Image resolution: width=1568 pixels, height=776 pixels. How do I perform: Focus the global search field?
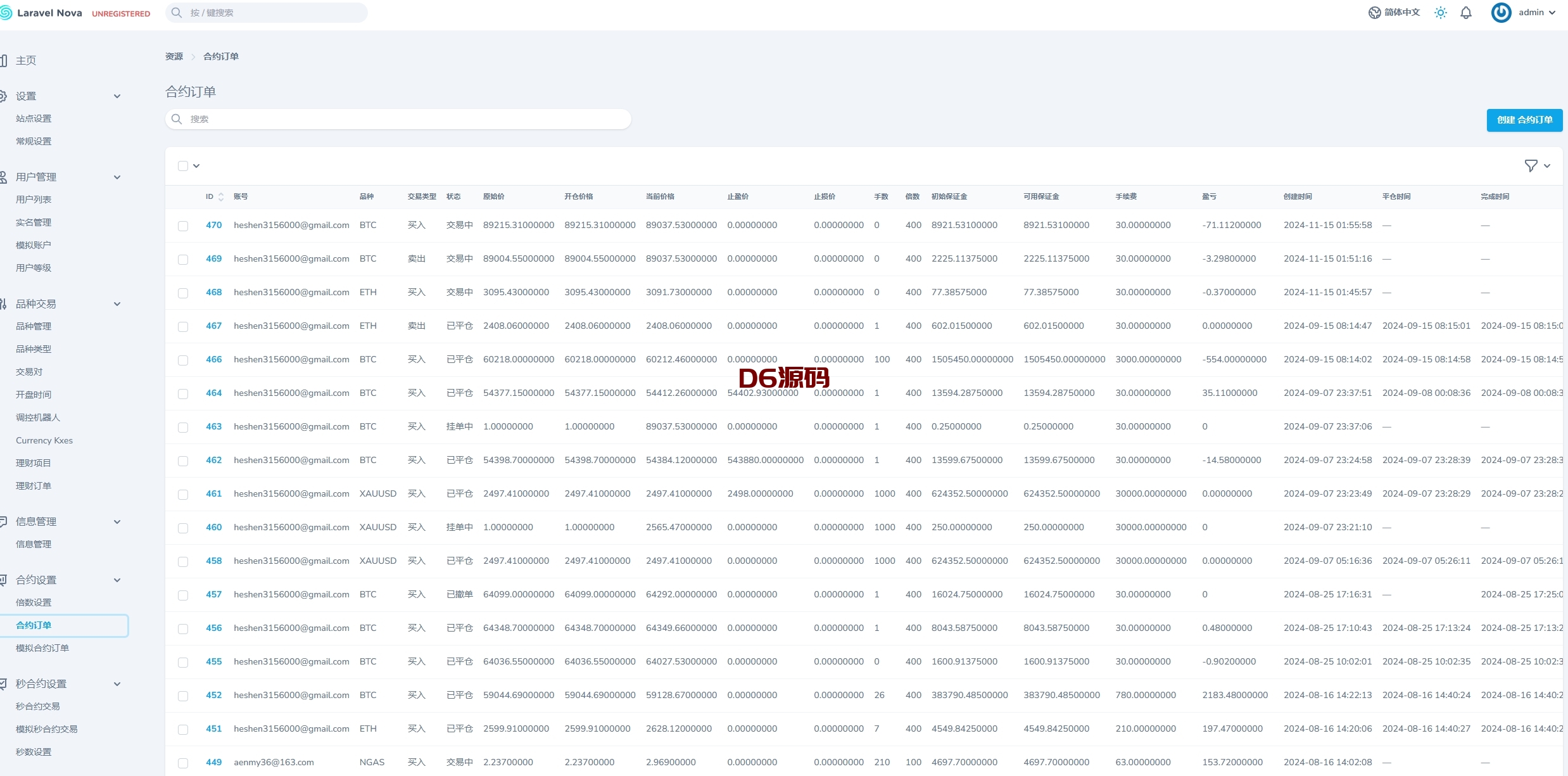point(267,13)
